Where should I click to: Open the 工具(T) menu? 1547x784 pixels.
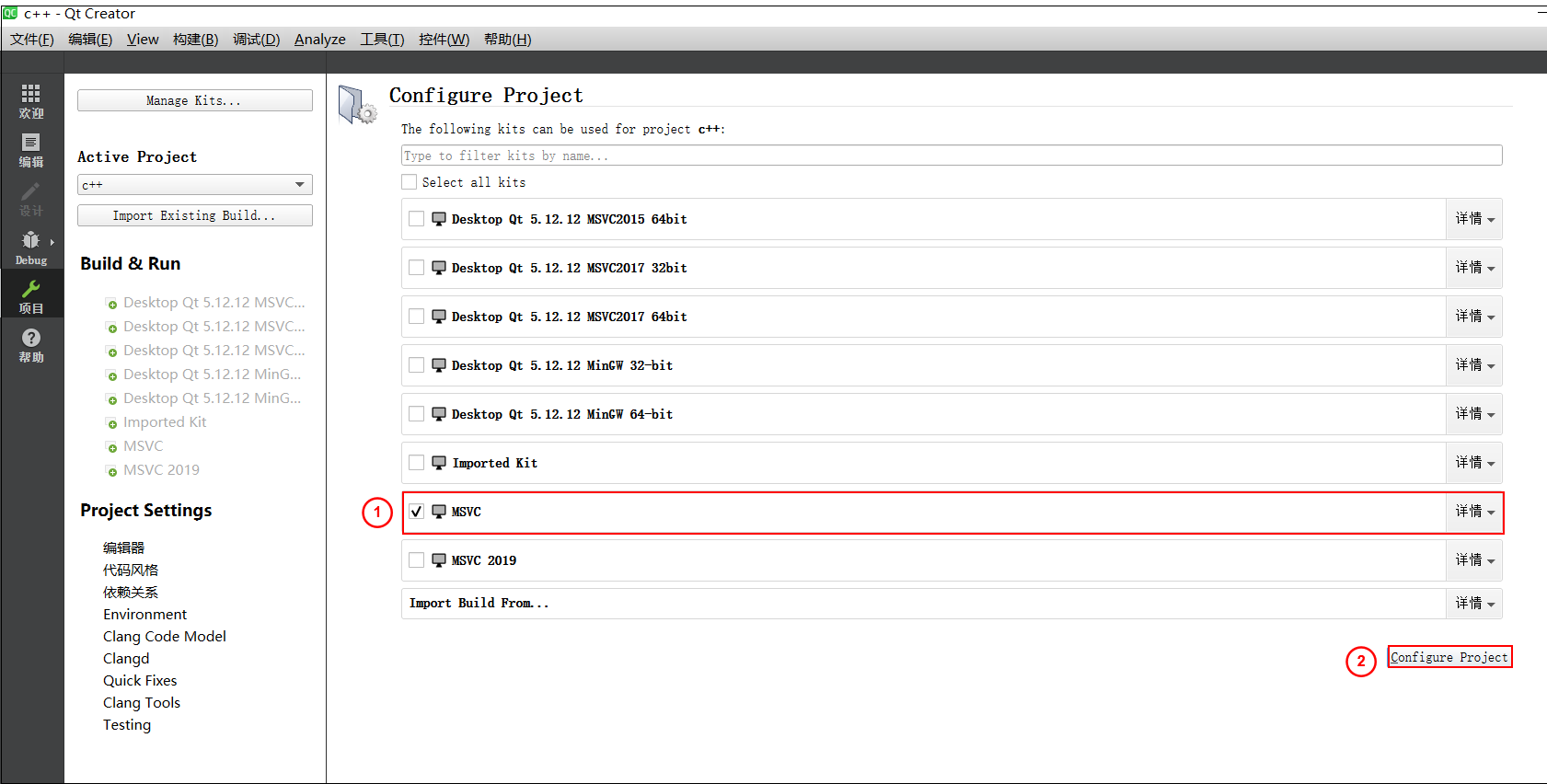tap(382, 39)
